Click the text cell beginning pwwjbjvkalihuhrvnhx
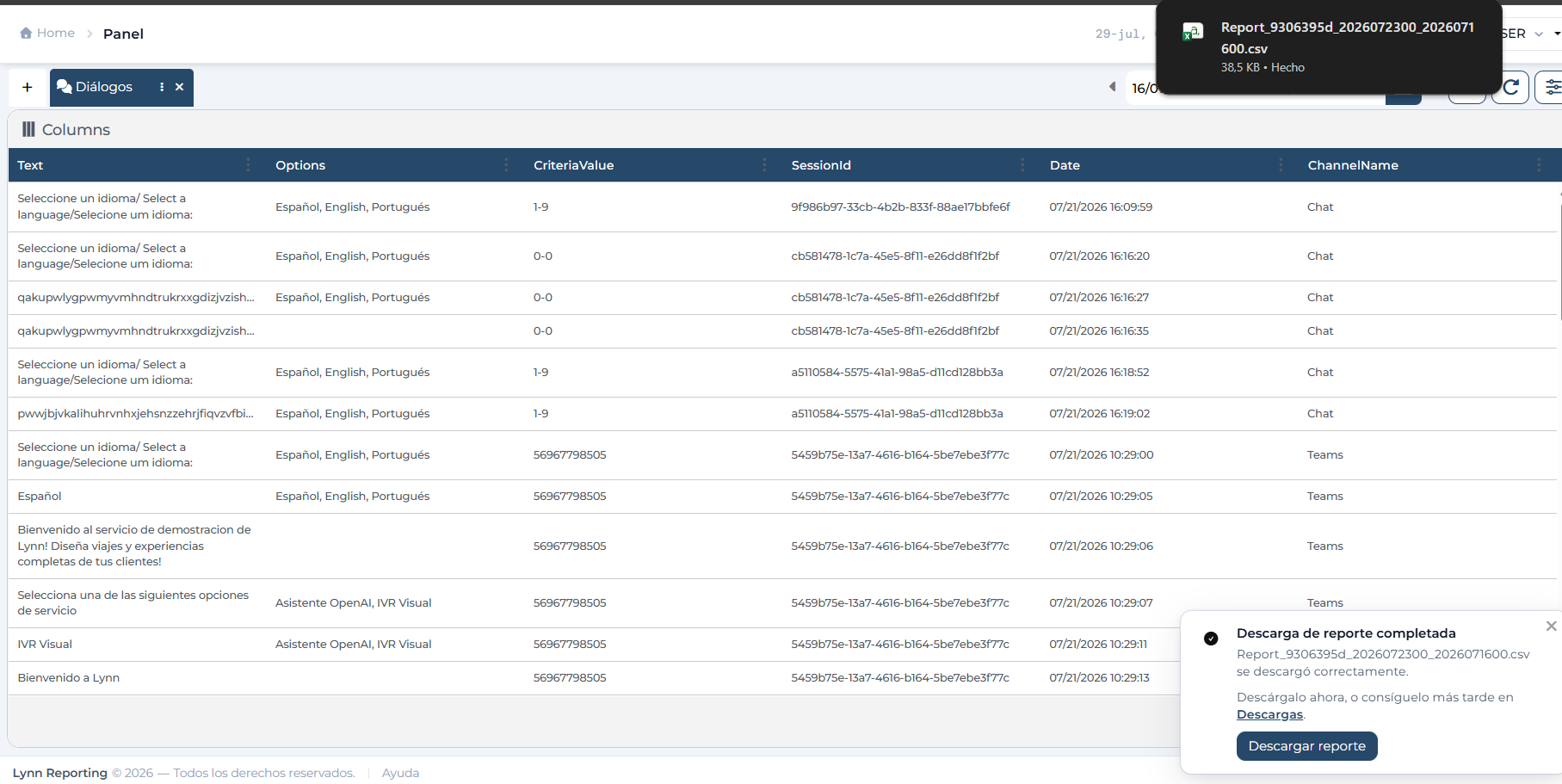Screen dimensions: 1562x784 [135, 413]
